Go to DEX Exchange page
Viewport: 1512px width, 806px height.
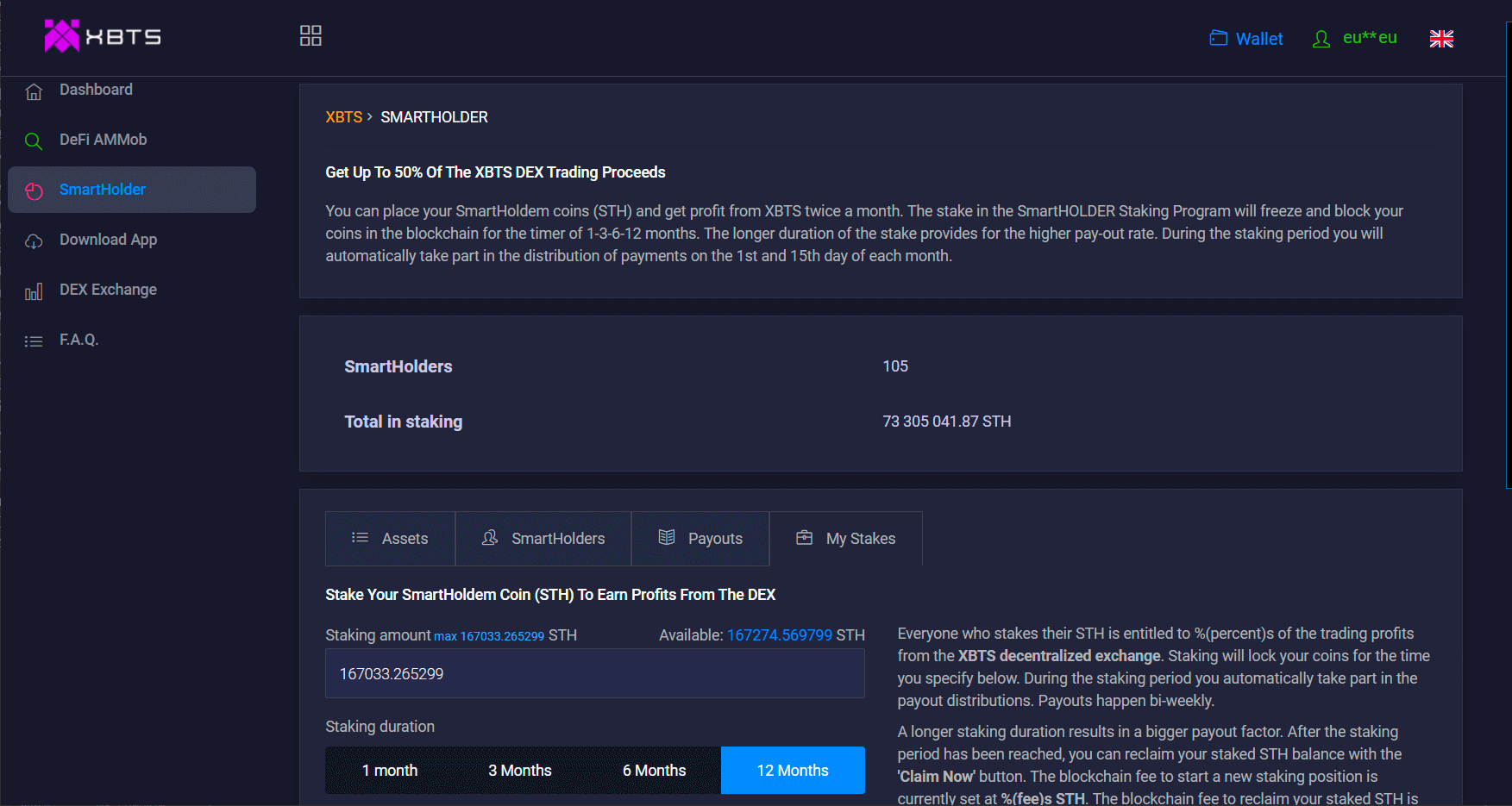[x=132, y=290]
